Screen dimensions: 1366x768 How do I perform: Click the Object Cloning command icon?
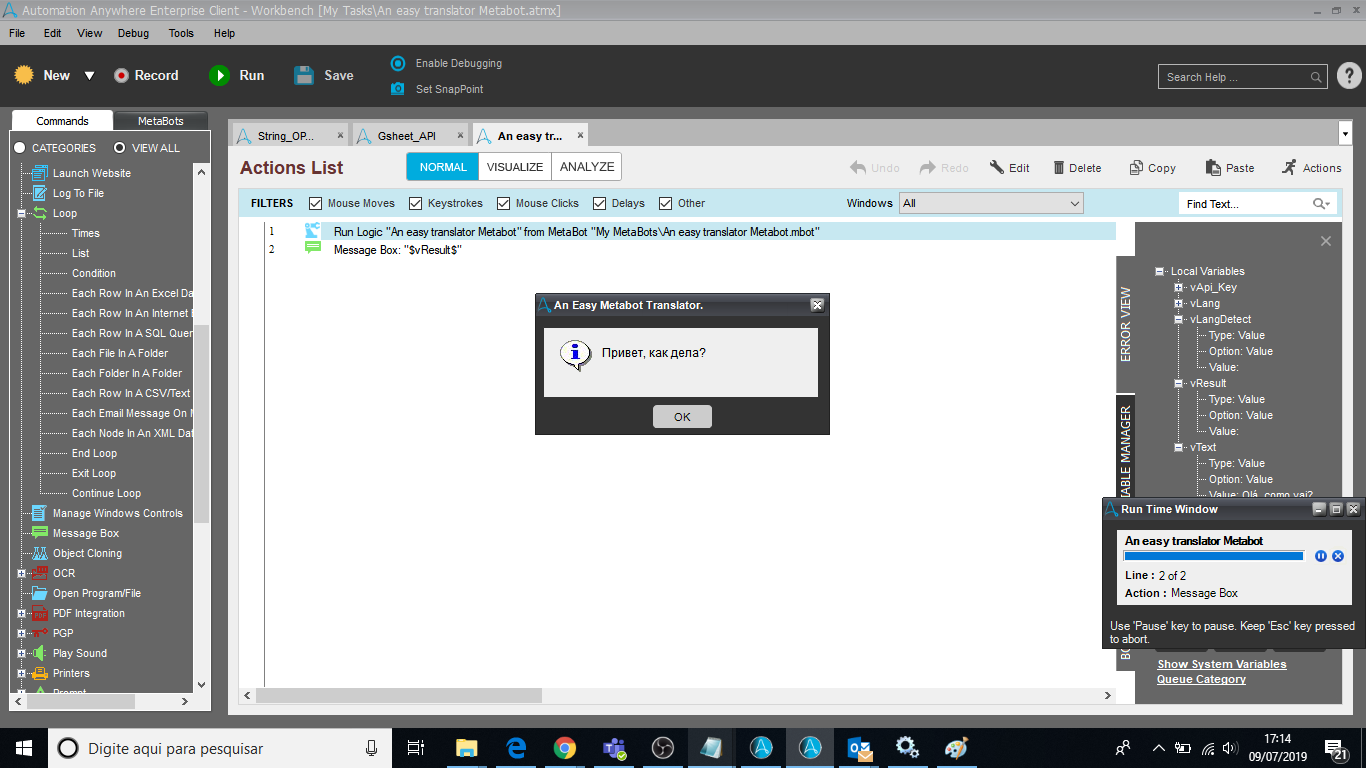tap(40, 553)
